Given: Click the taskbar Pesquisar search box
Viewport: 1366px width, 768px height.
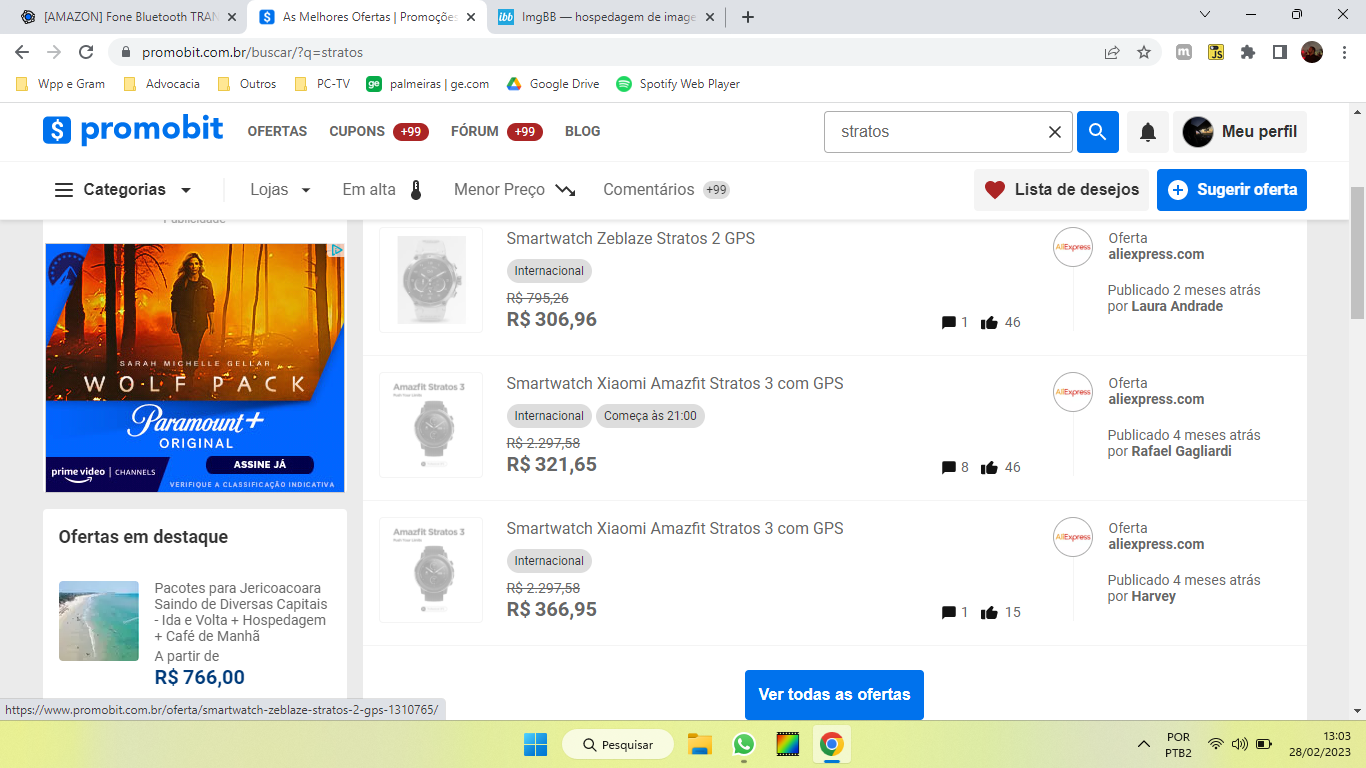Looking at the screenshot, I should pyautogui.click(x=616, y=745).
